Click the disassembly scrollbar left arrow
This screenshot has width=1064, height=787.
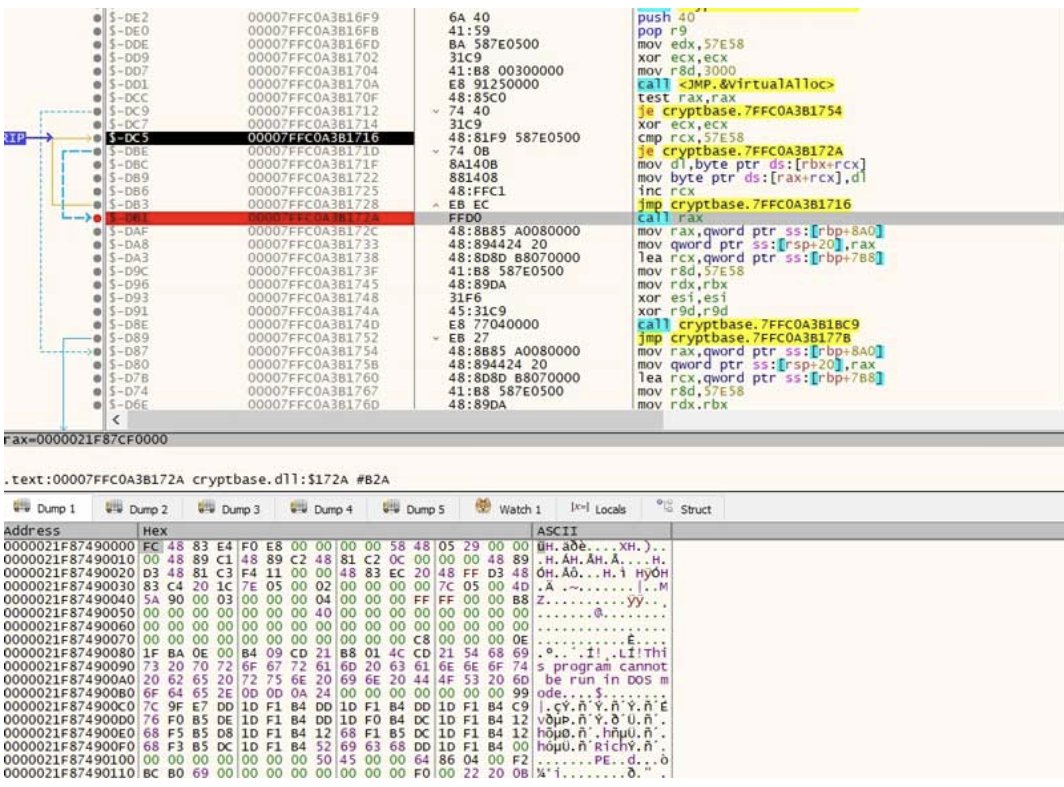point(116,420)
